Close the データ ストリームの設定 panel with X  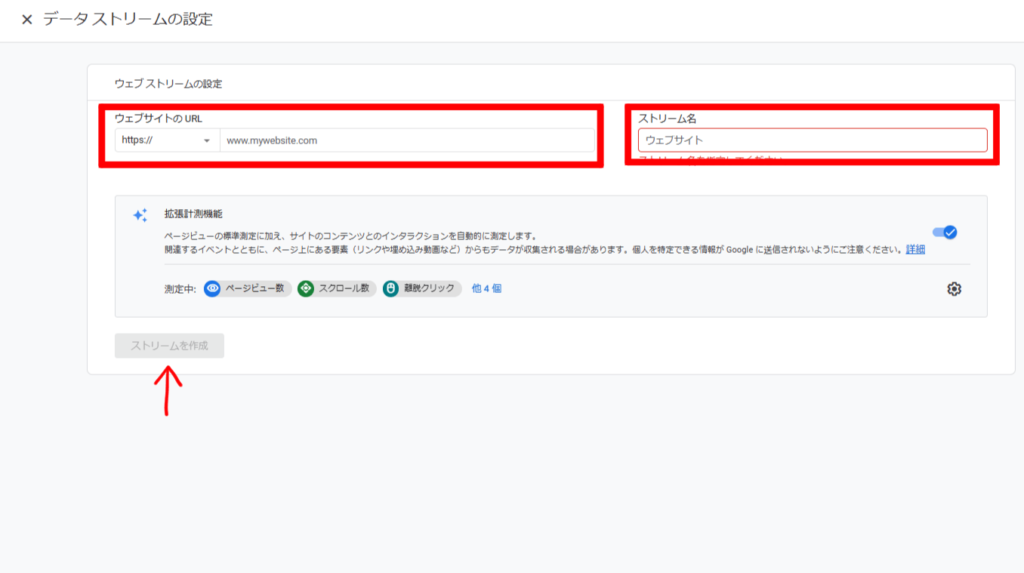[x=27, y=20]
